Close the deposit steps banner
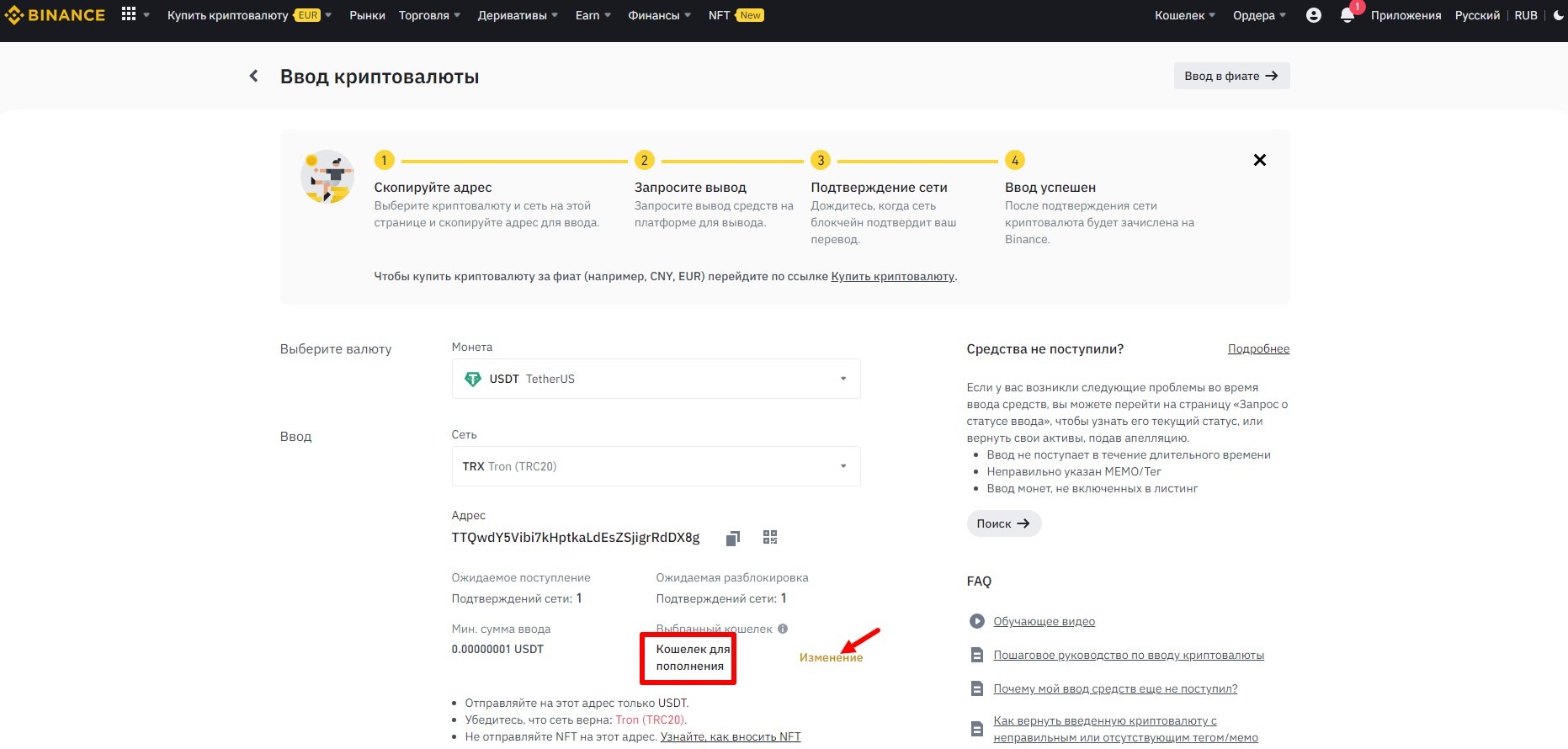Viewport: 1568px width, 749px height. coord(1259,160)
